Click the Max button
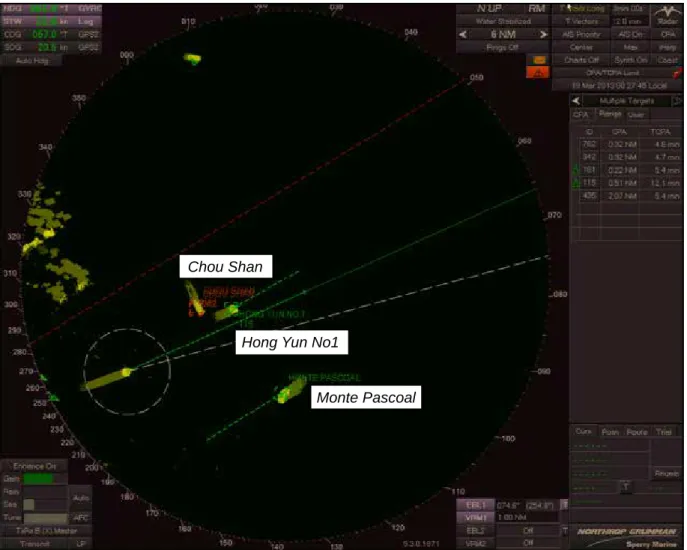687x550 pixels. [x=630, y=47]
